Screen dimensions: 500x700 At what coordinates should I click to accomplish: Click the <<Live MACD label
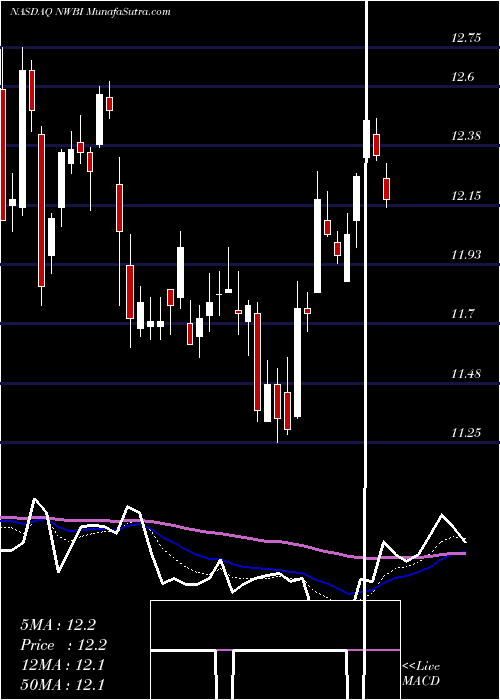click(x=421, y=673)
